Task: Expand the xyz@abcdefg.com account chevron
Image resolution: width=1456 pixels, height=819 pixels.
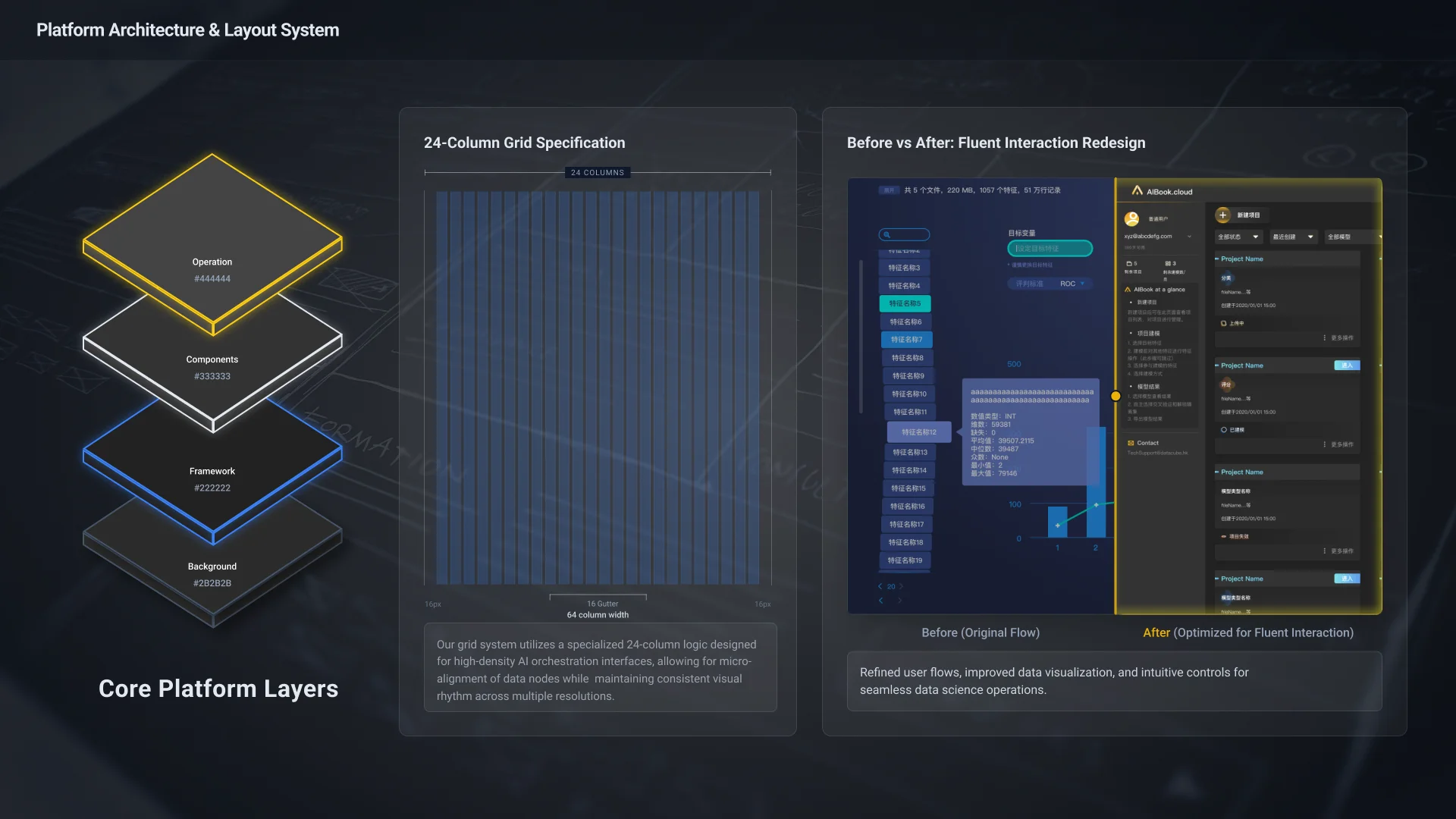Action: pos(1189,237)
